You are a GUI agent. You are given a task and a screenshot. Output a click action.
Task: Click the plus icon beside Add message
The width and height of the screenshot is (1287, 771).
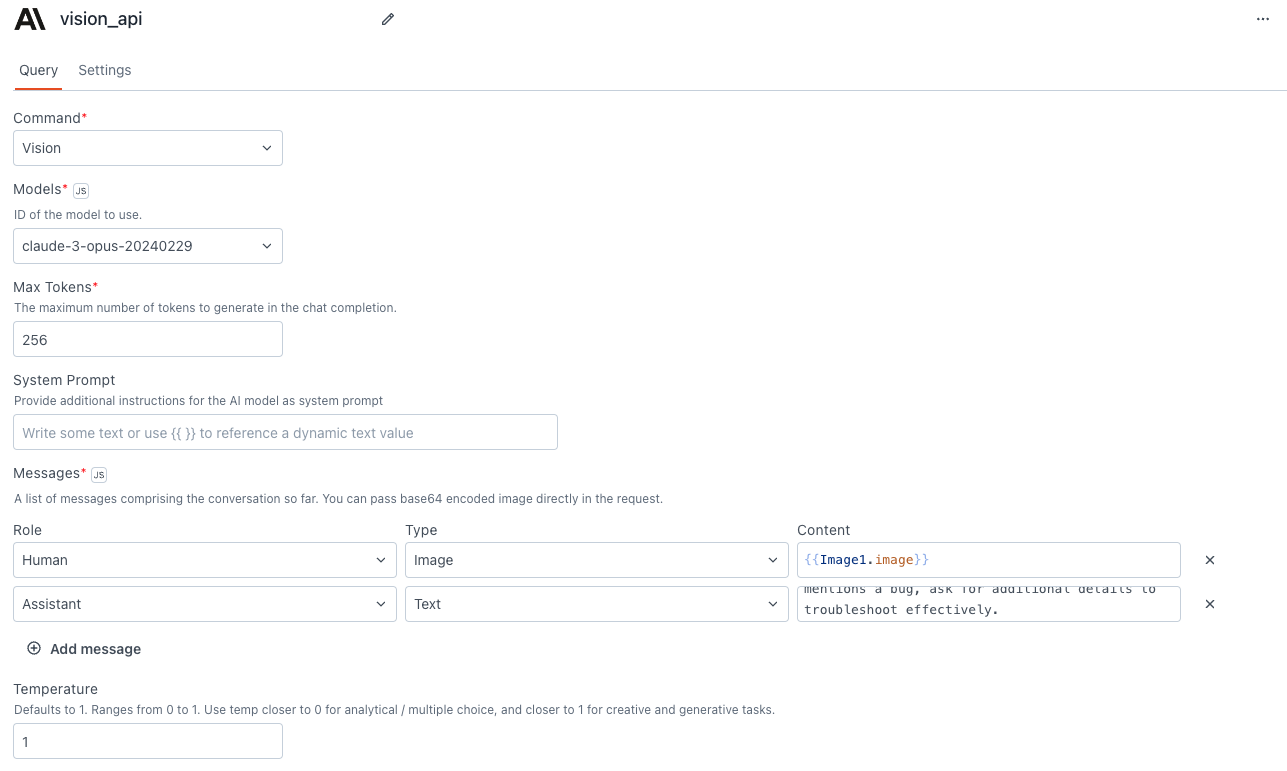(34, 648)
